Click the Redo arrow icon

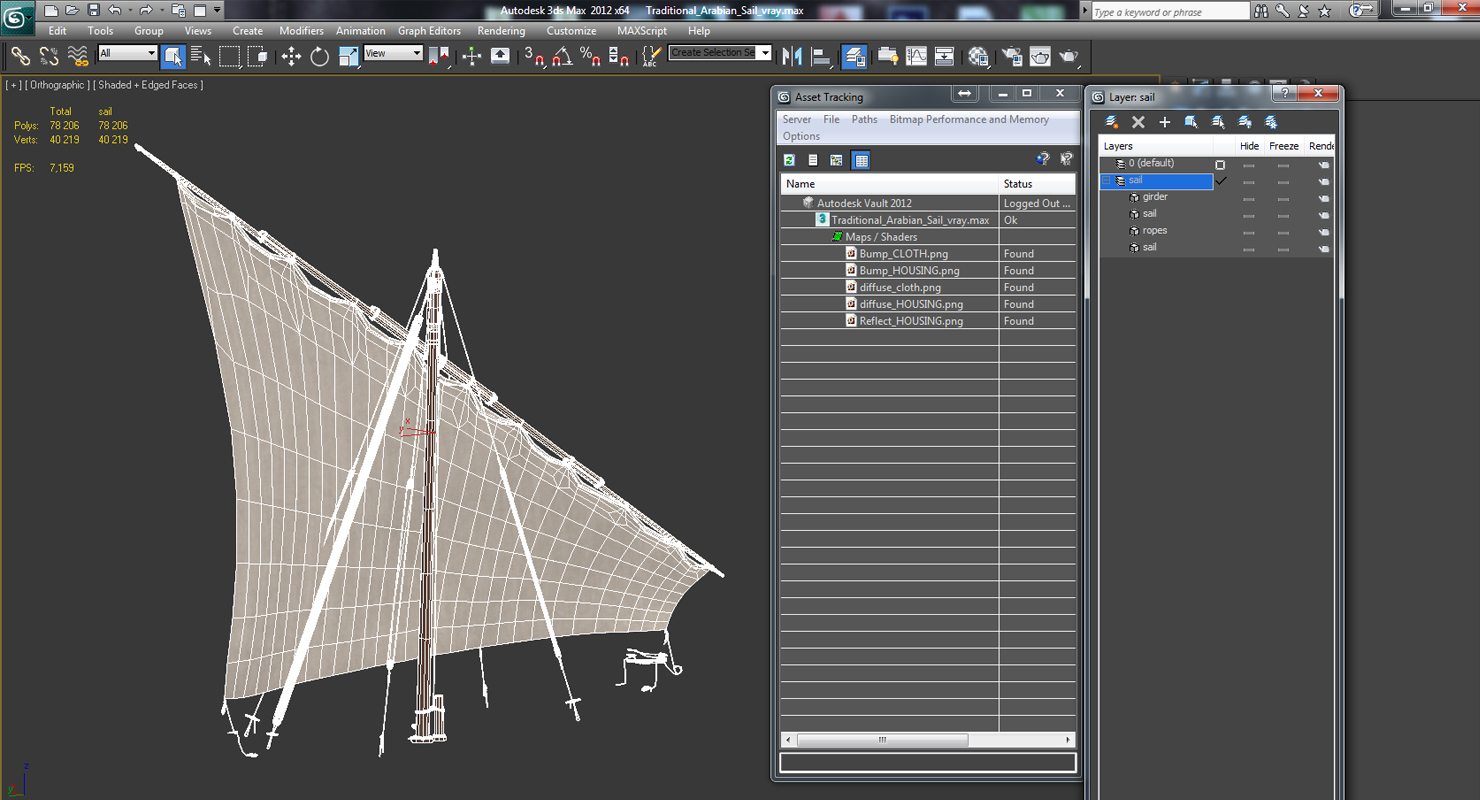[146, 10]
